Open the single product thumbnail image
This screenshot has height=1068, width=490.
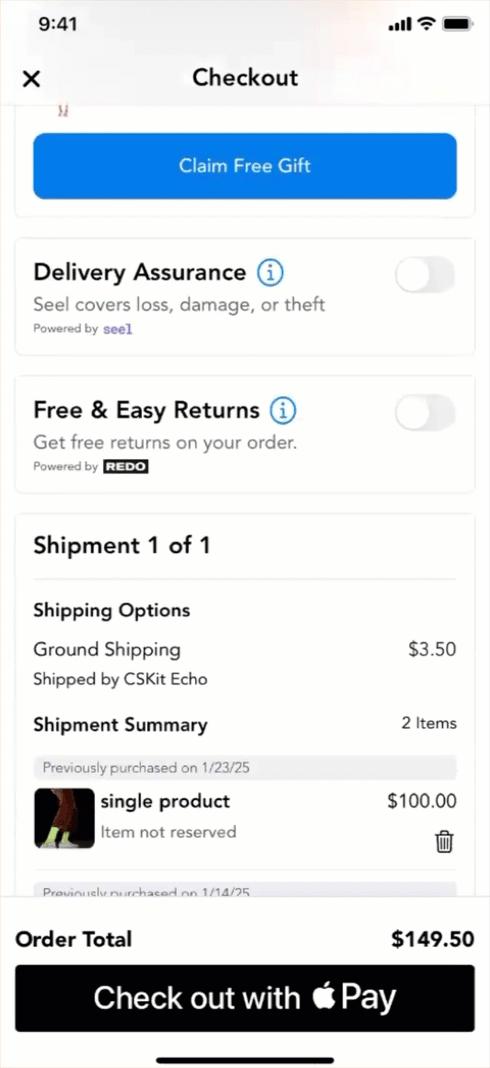click(x=64, y=818)
